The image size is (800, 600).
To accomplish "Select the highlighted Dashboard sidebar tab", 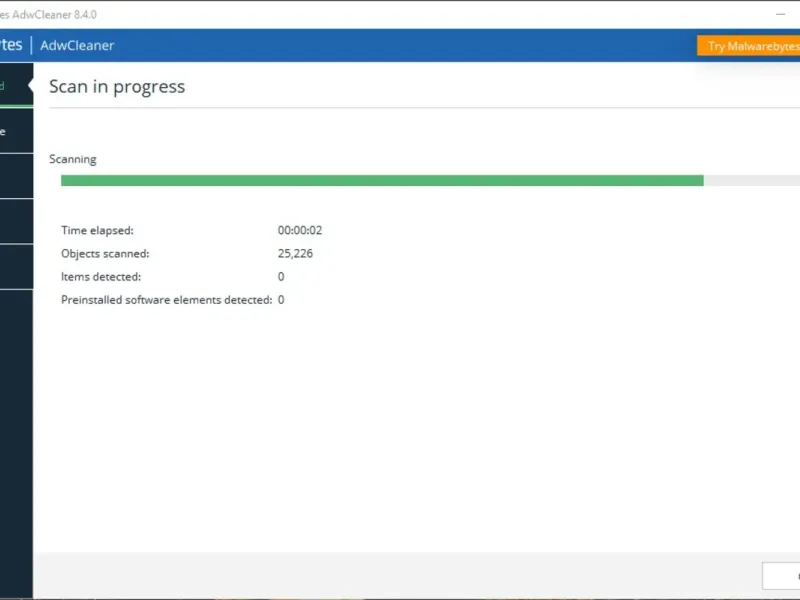I will pos(16,85).
